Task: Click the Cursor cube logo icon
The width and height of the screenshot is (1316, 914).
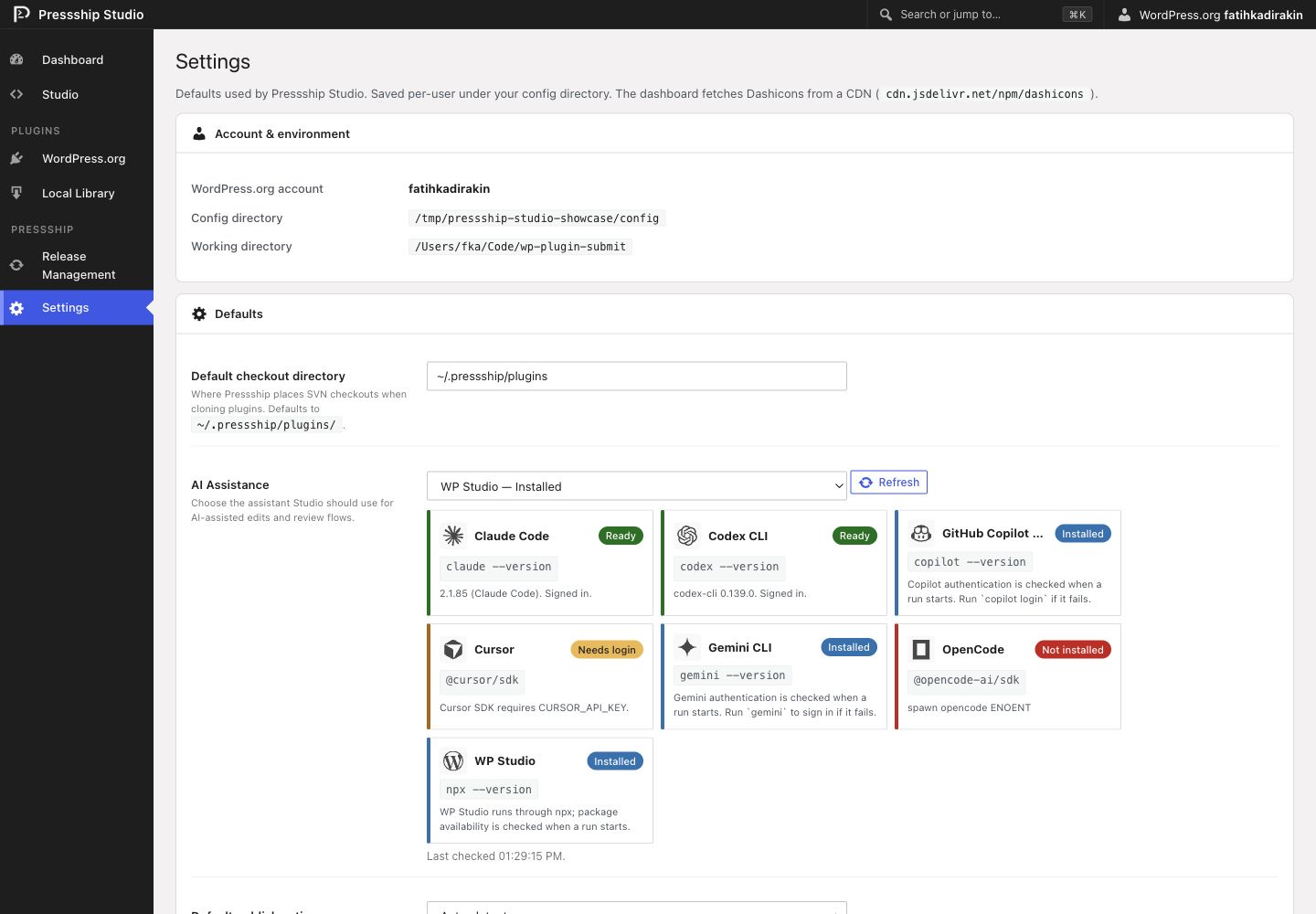Action: tap(453, 649)
